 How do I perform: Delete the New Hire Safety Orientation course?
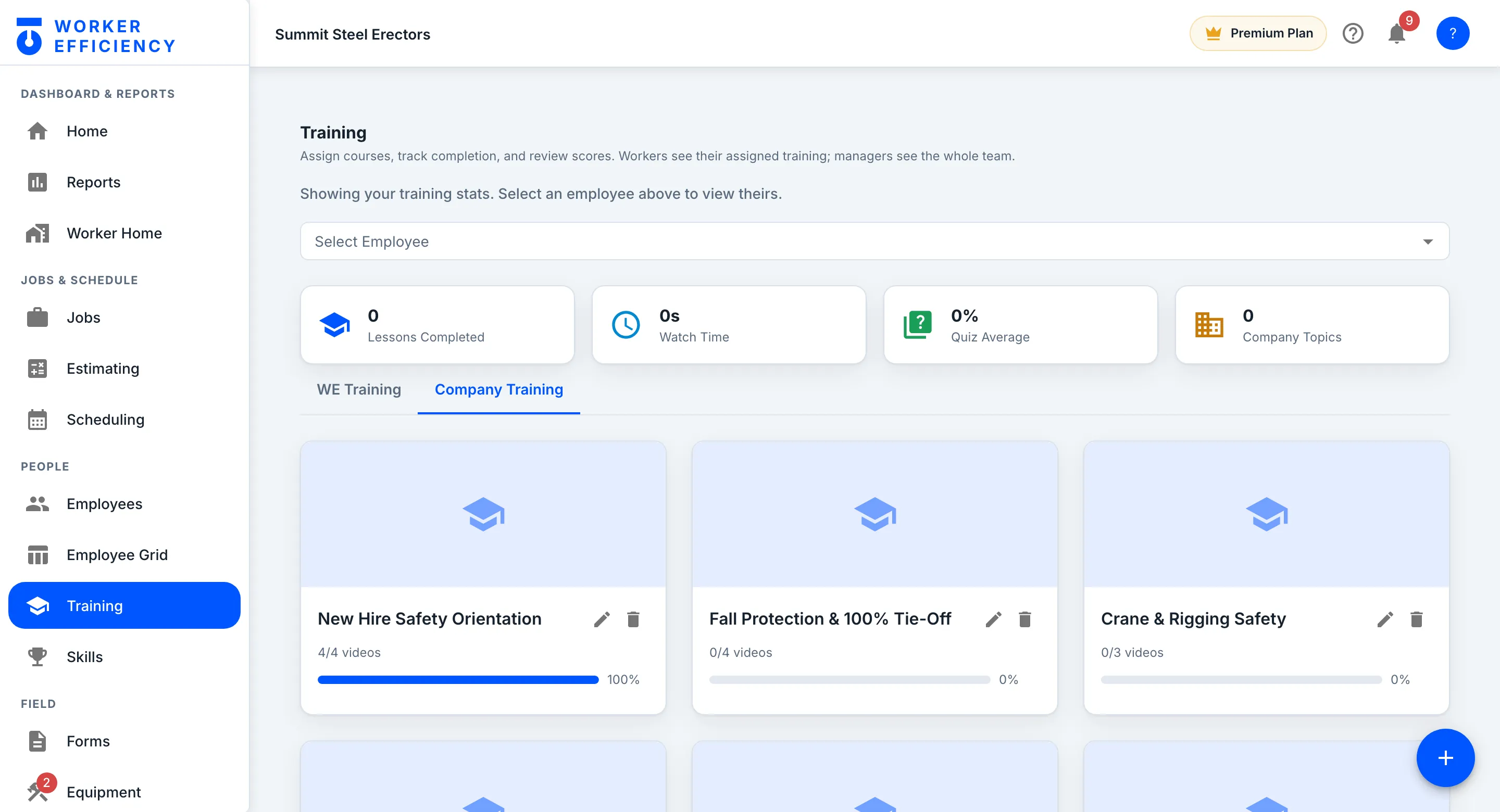click(633, 619)
